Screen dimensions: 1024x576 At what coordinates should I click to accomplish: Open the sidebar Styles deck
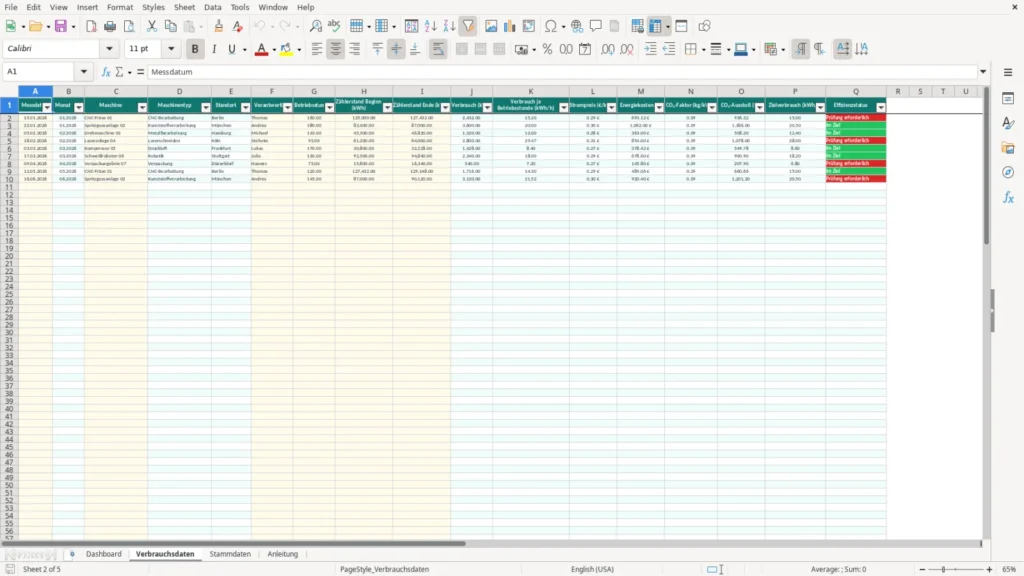[x=1008, y=123]
